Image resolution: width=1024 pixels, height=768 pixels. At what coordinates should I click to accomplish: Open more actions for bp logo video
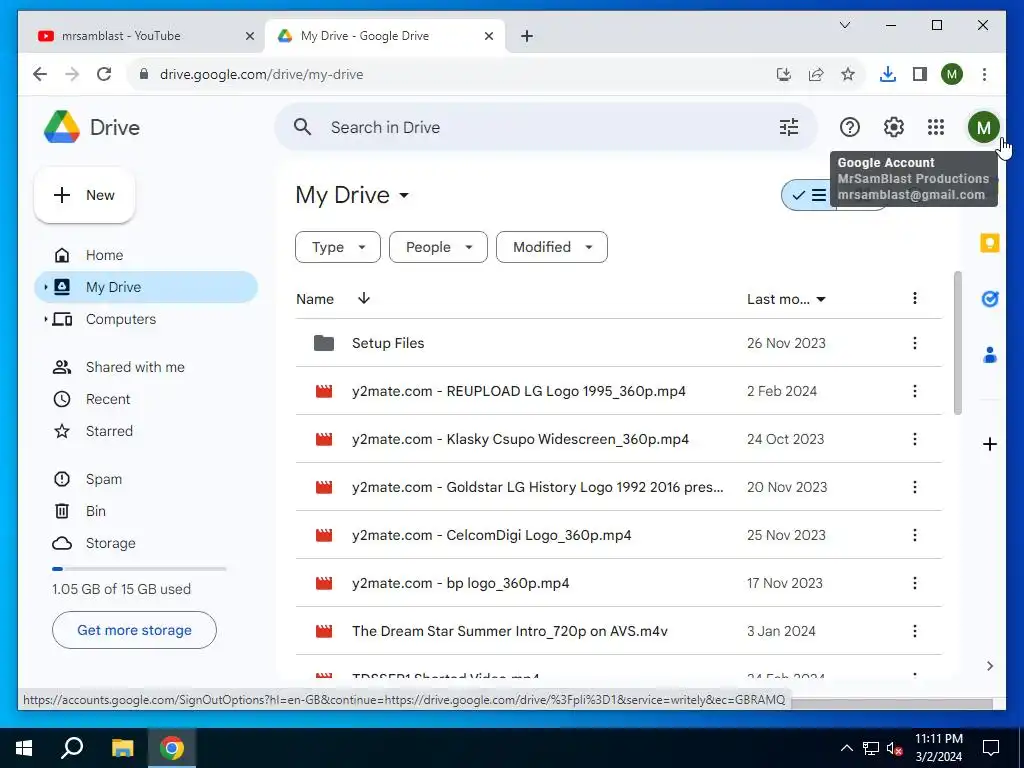coord(914,583)
